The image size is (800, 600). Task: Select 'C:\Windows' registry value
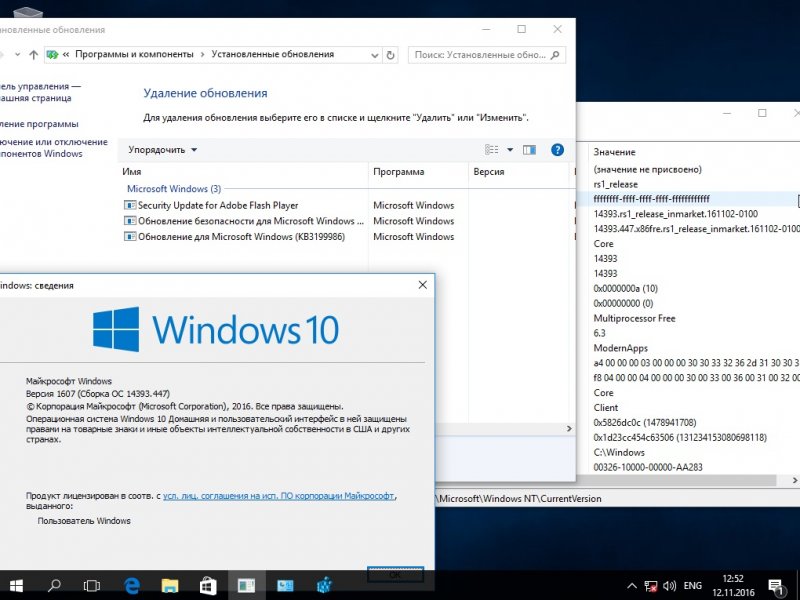(x=619, y=453)
